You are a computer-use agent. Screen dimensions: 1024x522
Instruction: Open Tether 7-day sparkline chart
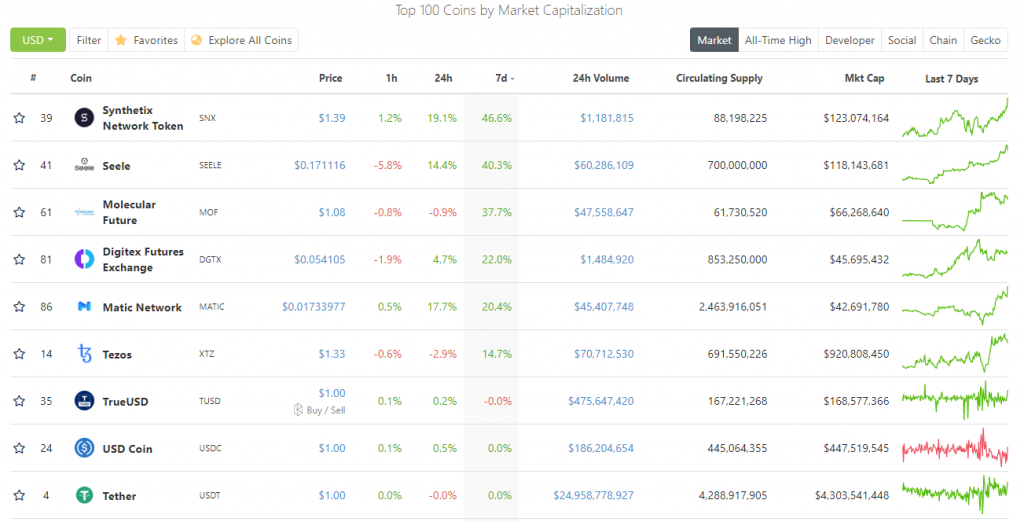tap(955, 495)
